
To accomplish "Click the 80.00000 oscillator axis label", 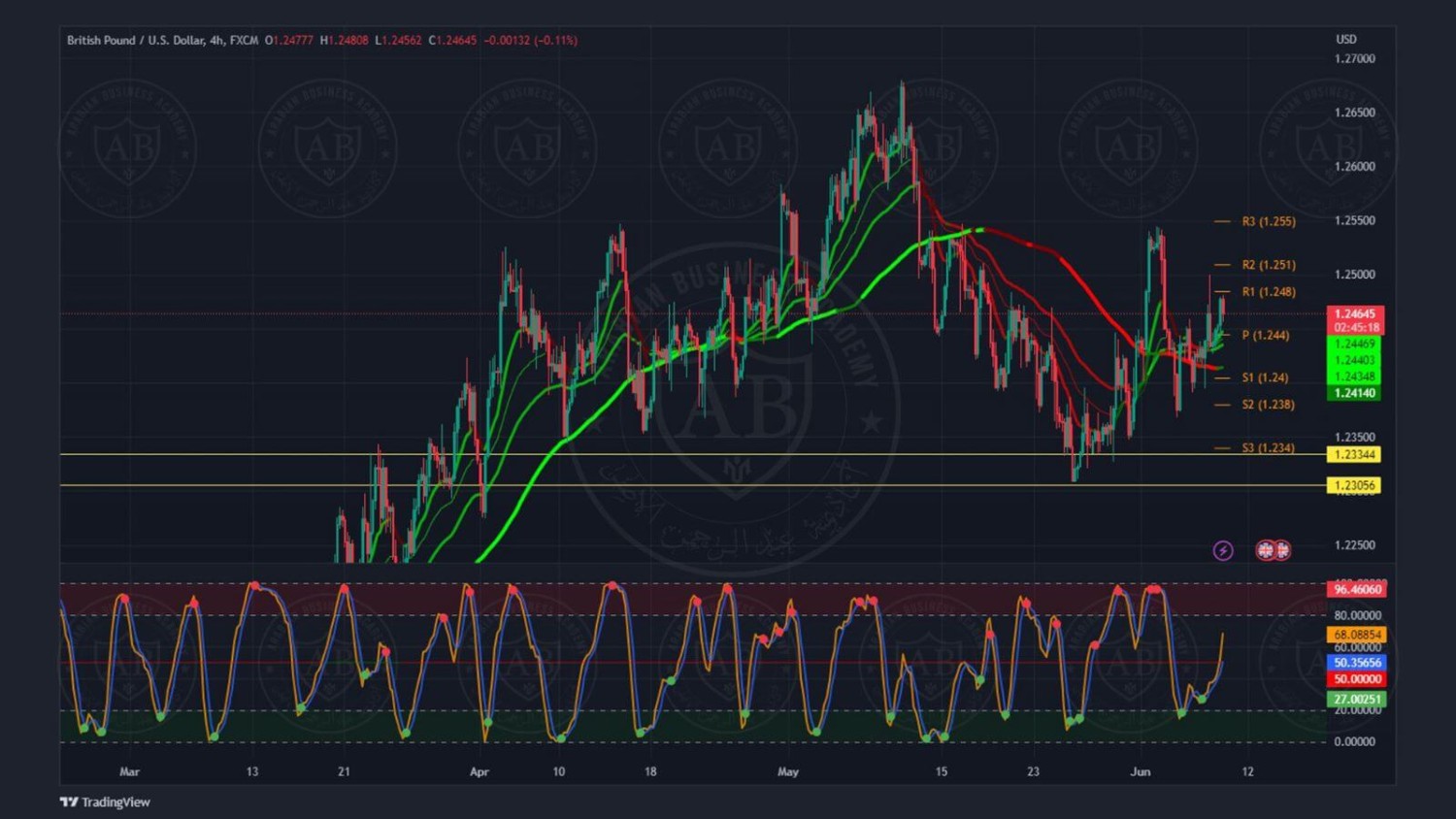I will pyautogui.click(x=1358, y=615).
